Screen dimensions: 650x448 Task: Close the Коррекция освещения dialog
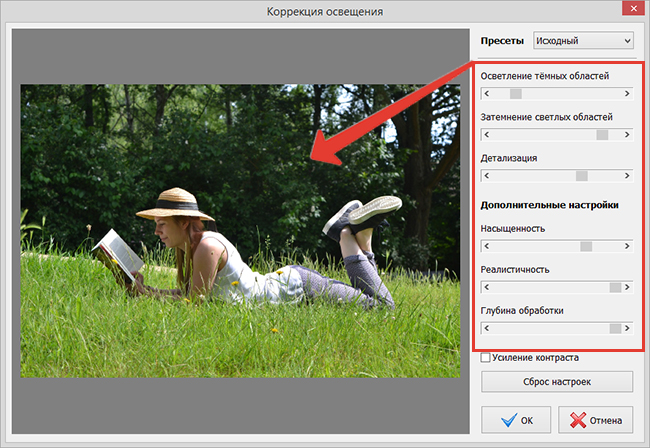click(633, 8)
